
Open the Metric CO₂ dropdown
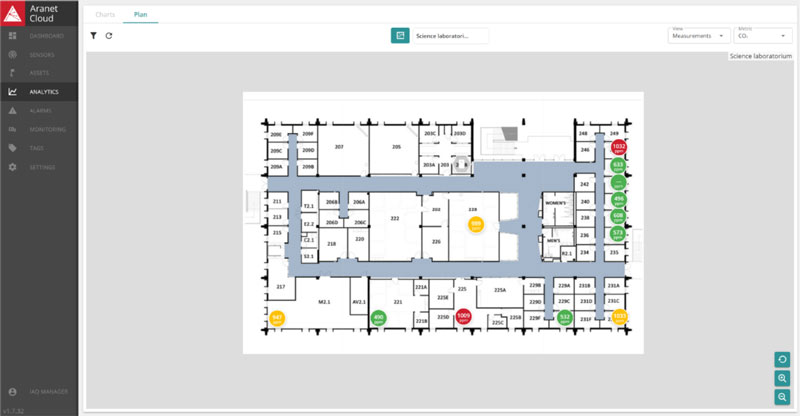[x=763, y=35]
